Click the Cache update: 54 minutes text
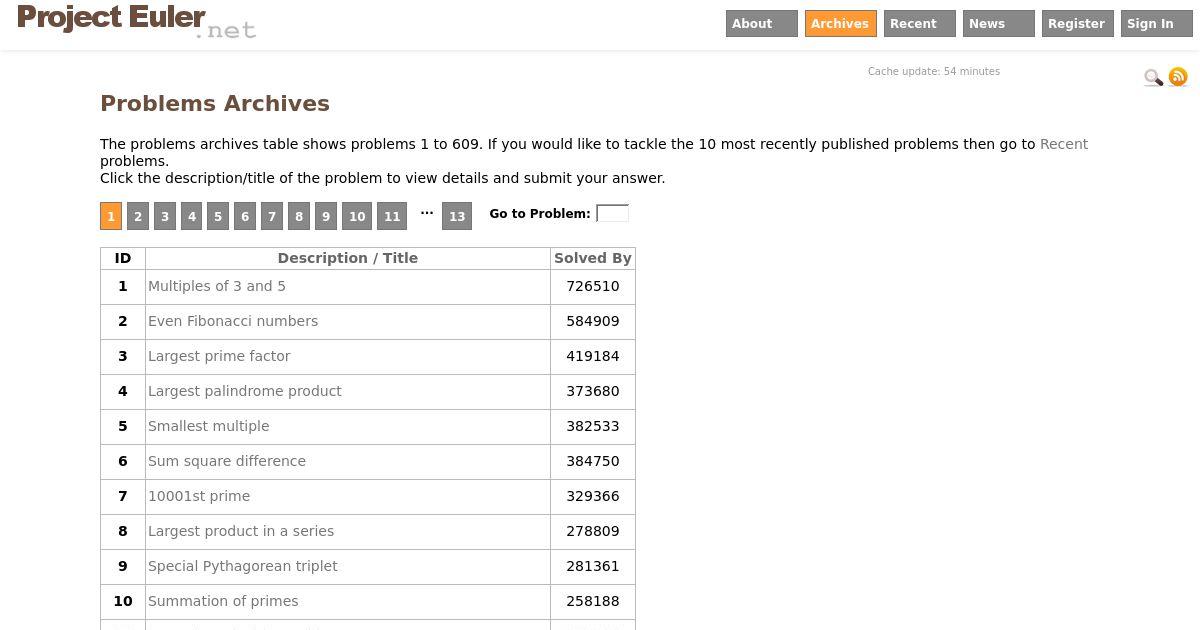1200x630 pixels. 934,72
